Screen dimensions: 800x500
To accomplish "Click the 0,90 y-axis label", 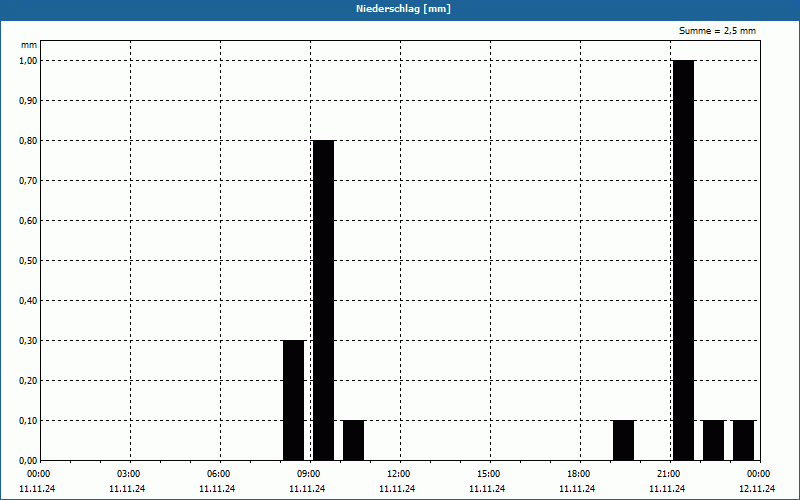I will pos(28,101).
